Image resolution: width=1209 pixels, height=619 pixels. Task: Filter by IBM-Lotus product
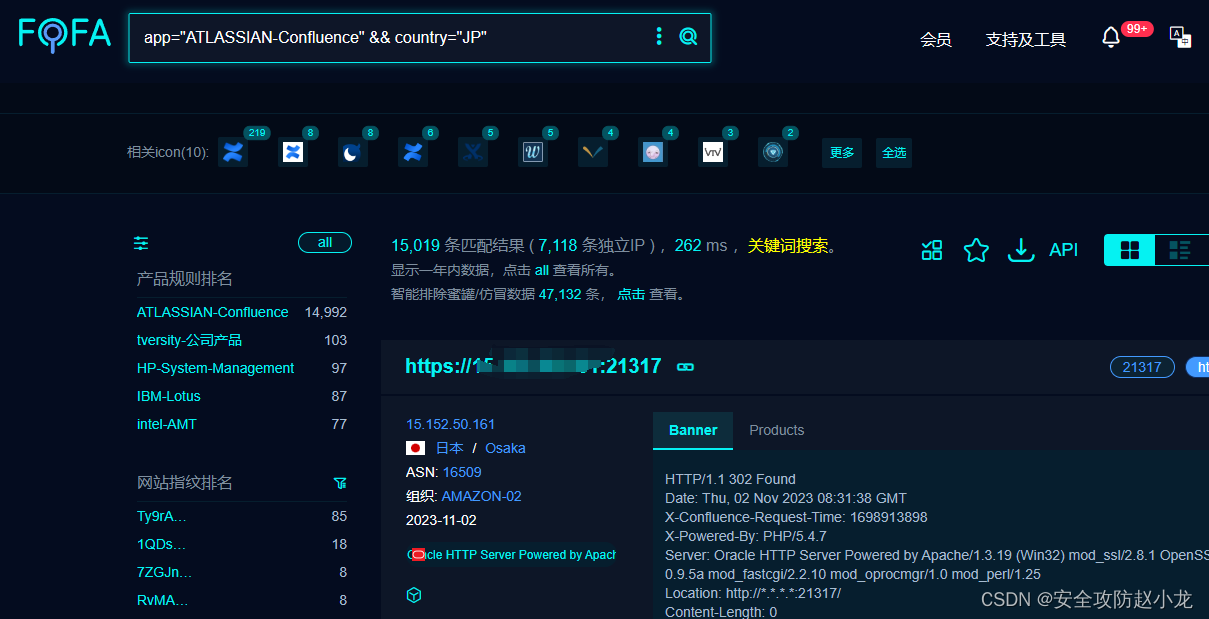(169, 396)
